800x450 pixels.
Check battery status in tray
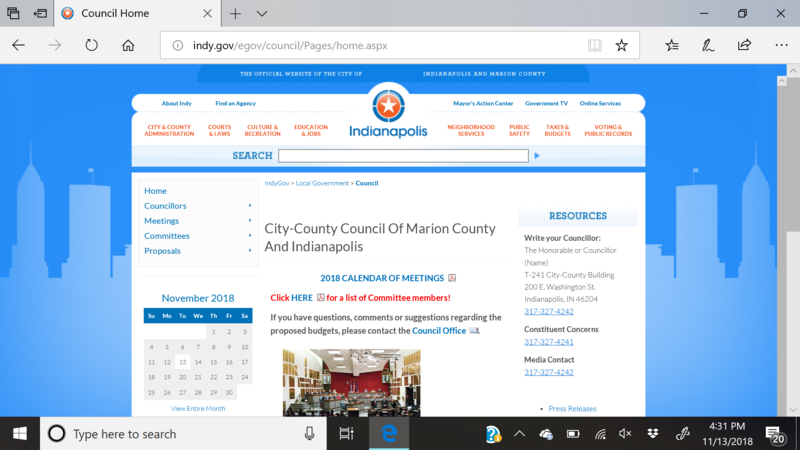coord(573,434)
